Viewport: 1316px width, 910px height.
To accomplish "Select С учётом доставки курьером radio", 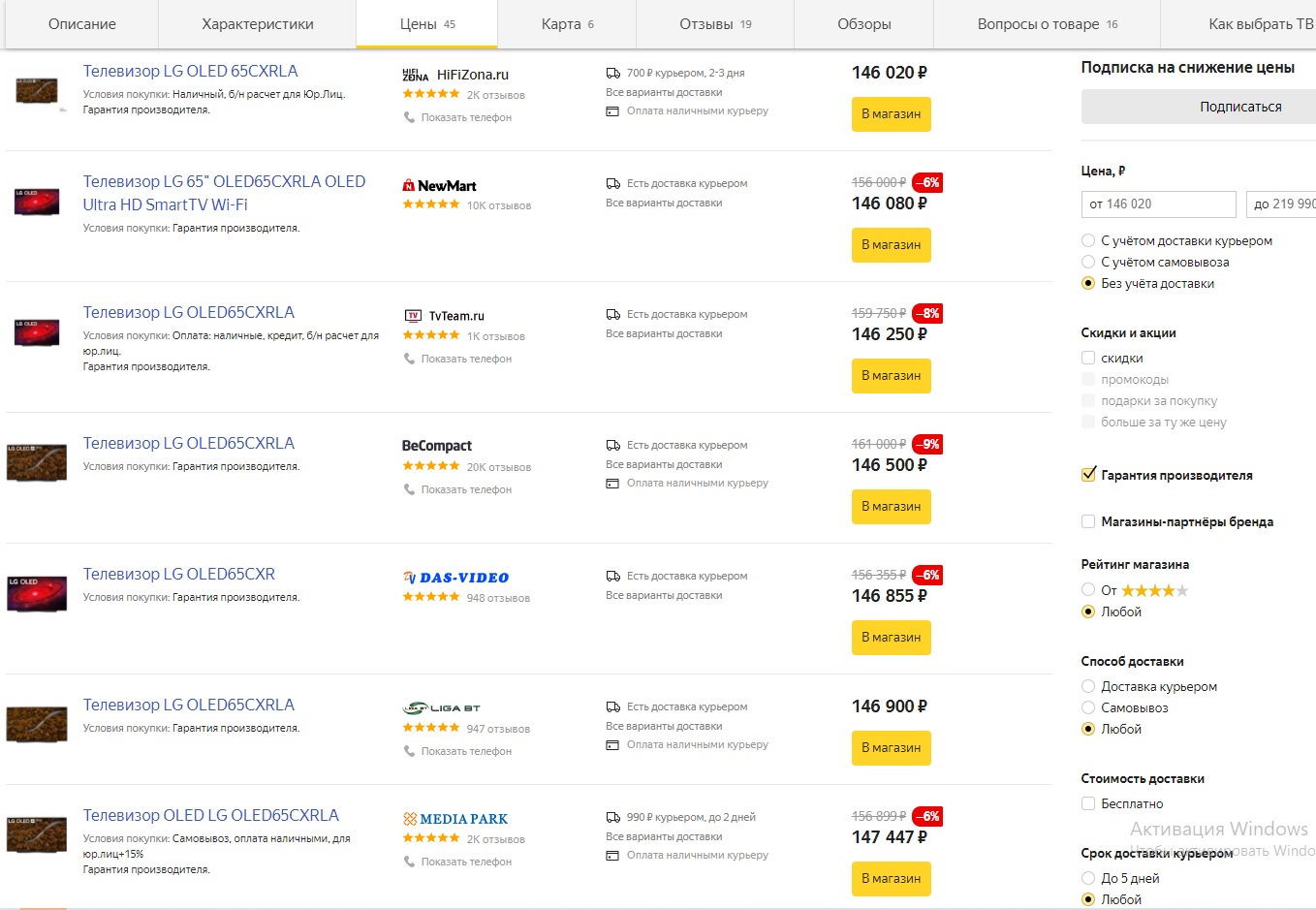I will point(1088,240).
